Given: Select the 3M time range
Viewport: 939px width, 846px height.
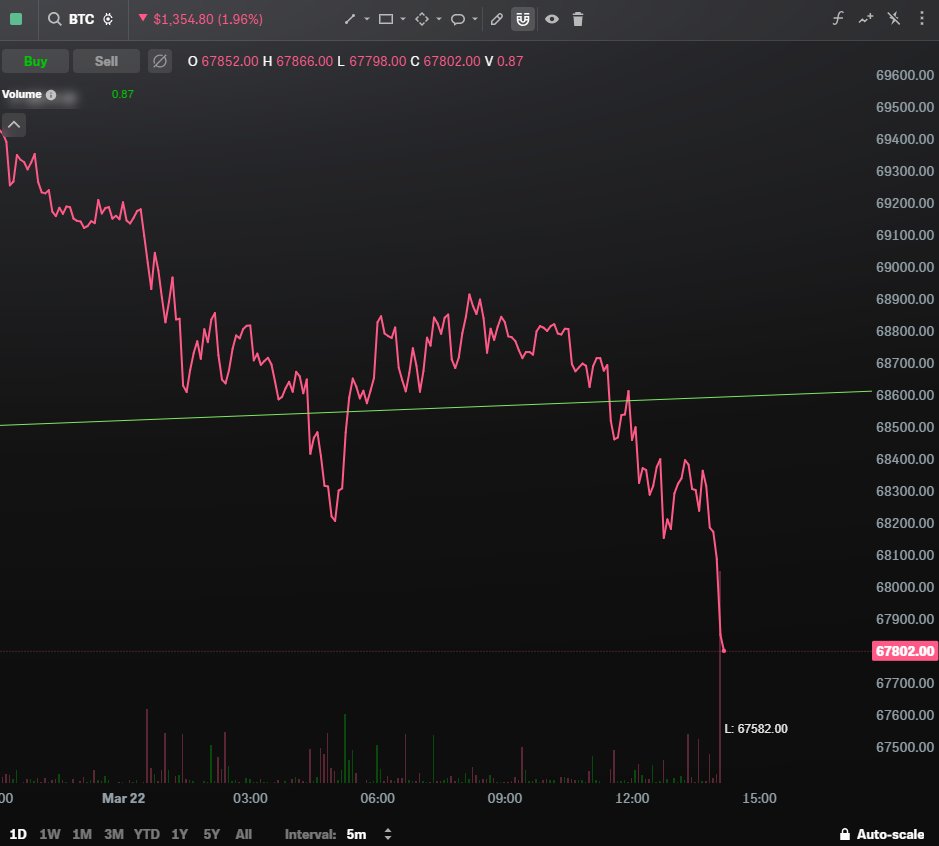Looking at the screenshot, I should 114,834.
